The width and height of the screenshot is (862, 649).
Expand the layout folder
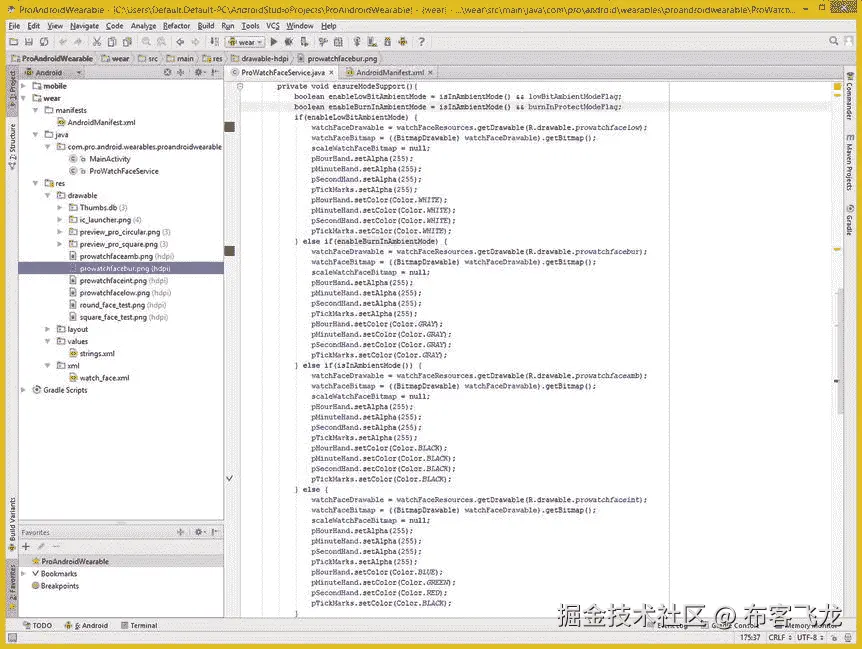[x=47, y=329]
